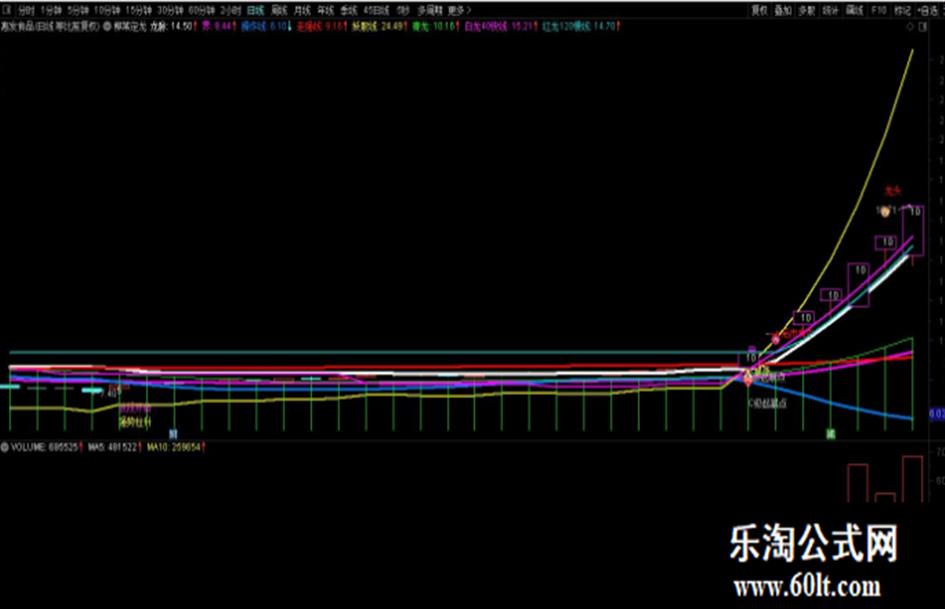
Task: Click the 青龙 10.16 legend value
Action: tap(436, 27)
